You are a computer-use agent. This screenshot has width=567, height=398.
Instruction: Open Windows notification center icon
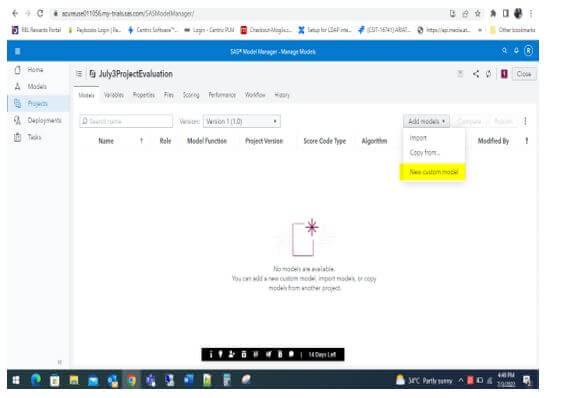pos(527,380)
